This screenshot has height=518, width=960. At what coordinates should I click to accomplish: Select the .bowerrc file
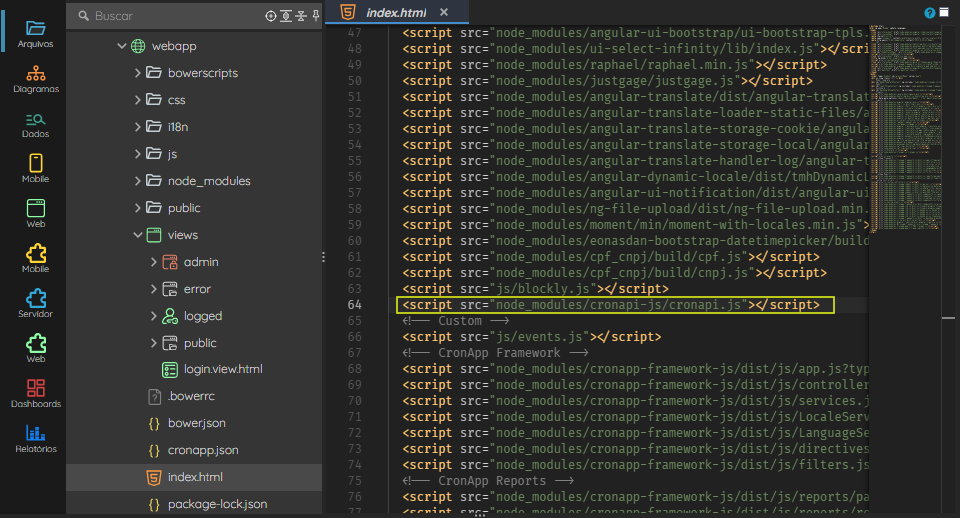(x=194, y=396)
